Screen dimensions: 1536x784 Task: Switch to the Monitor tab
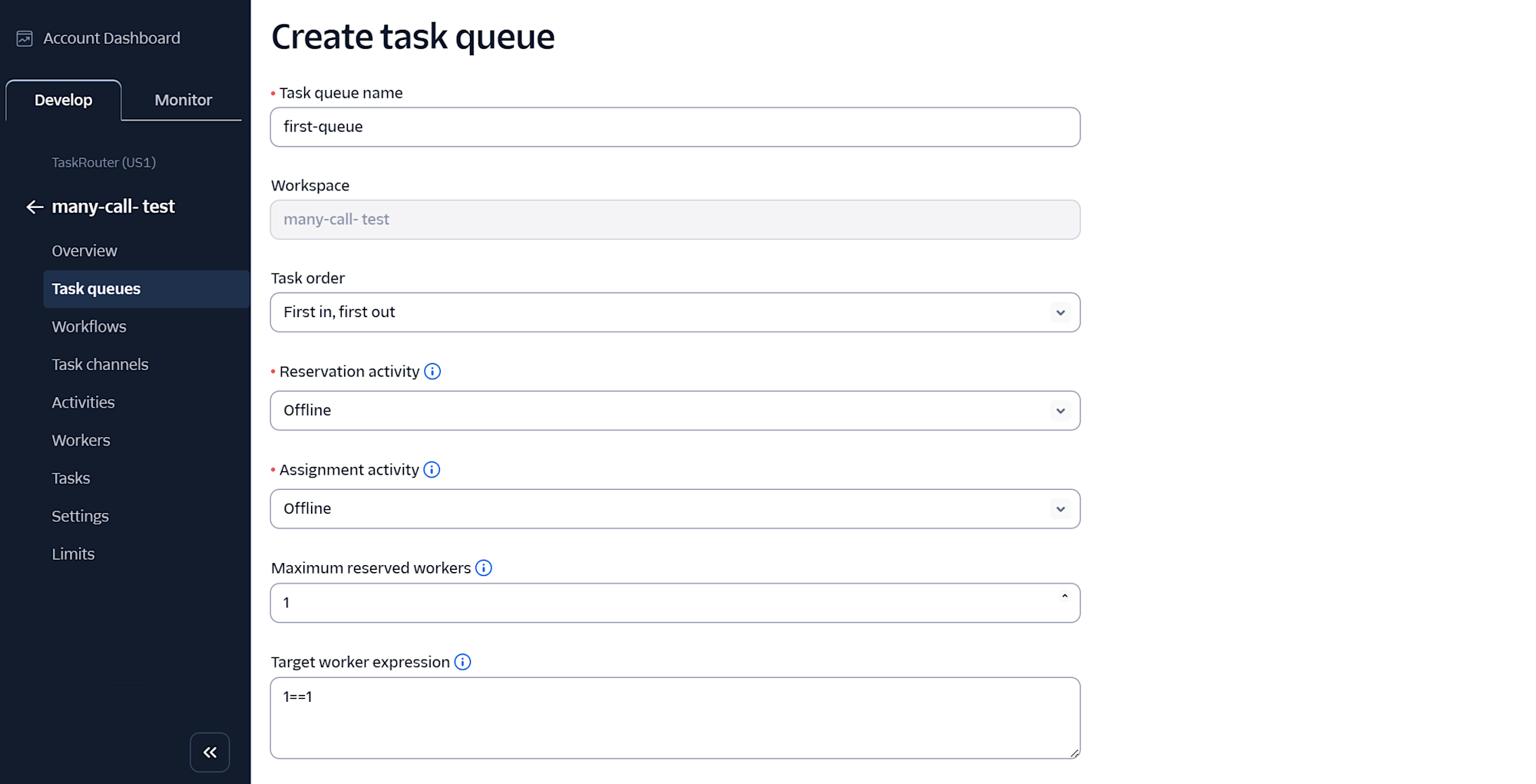coord(183,100)
